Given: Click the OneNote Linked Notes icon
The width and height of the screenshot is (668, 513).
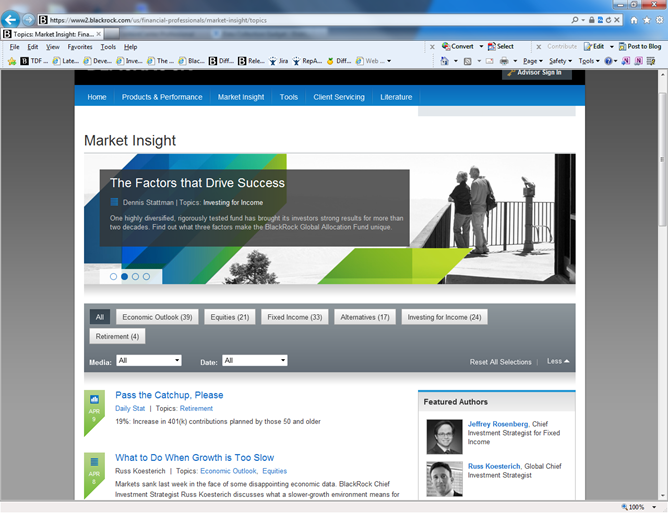Looking at the screenshot, I should 638,61.
